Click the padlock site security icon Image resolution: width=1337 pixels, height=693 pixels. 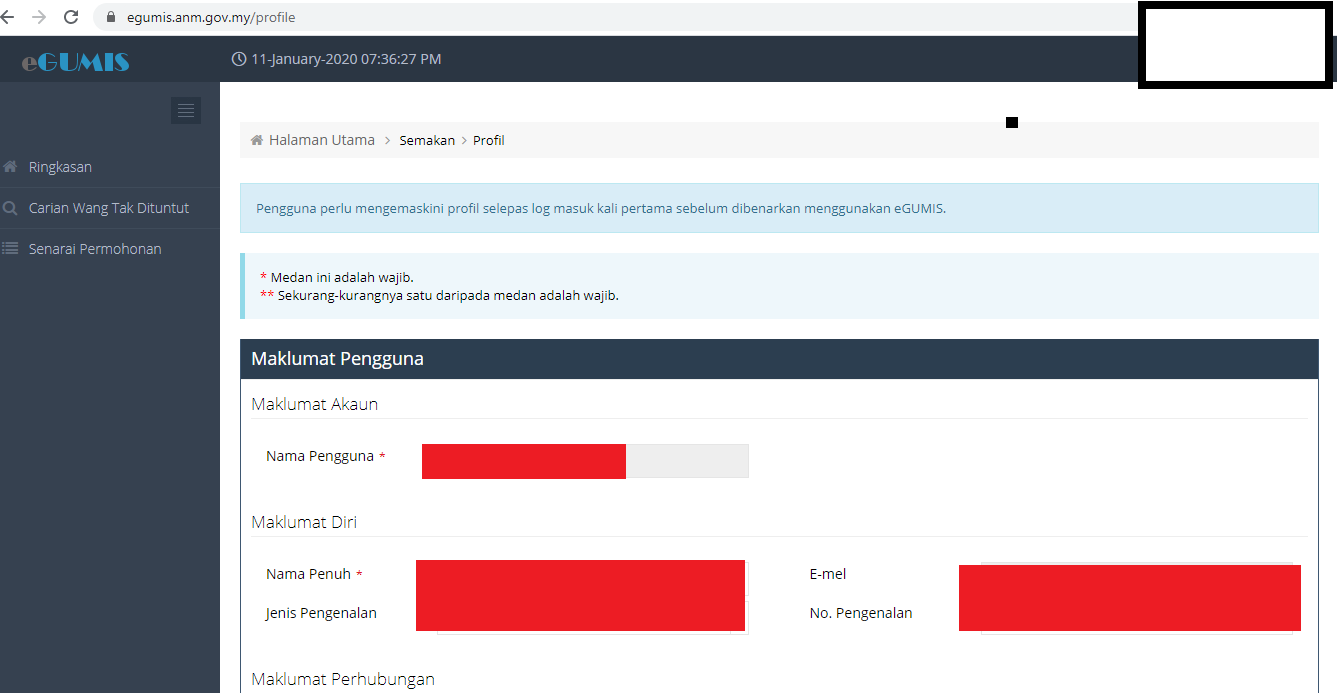click(x=111, y=17)
